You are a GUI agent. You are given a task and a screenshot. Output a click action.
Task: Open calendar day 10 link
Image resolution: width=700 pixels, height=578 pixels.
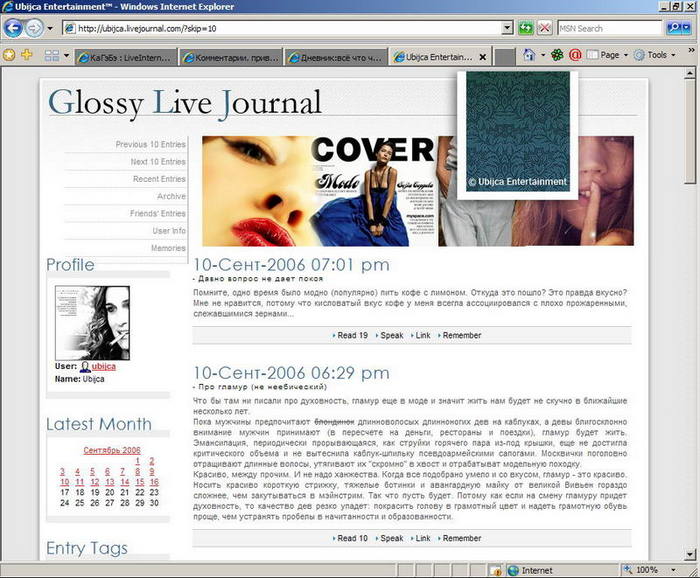click(x=65, y=482)
